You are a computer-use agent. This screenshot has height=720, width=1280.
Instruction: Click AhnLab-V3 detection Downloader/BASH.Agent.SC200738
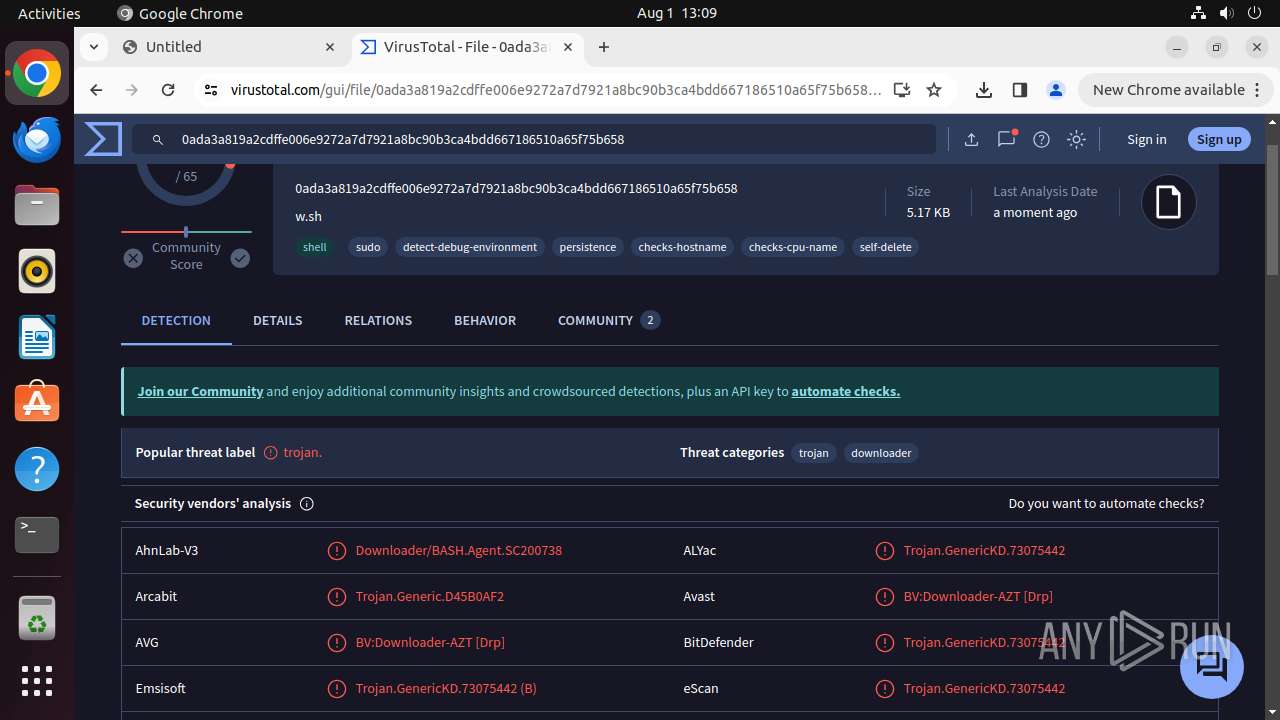point(459,551)
